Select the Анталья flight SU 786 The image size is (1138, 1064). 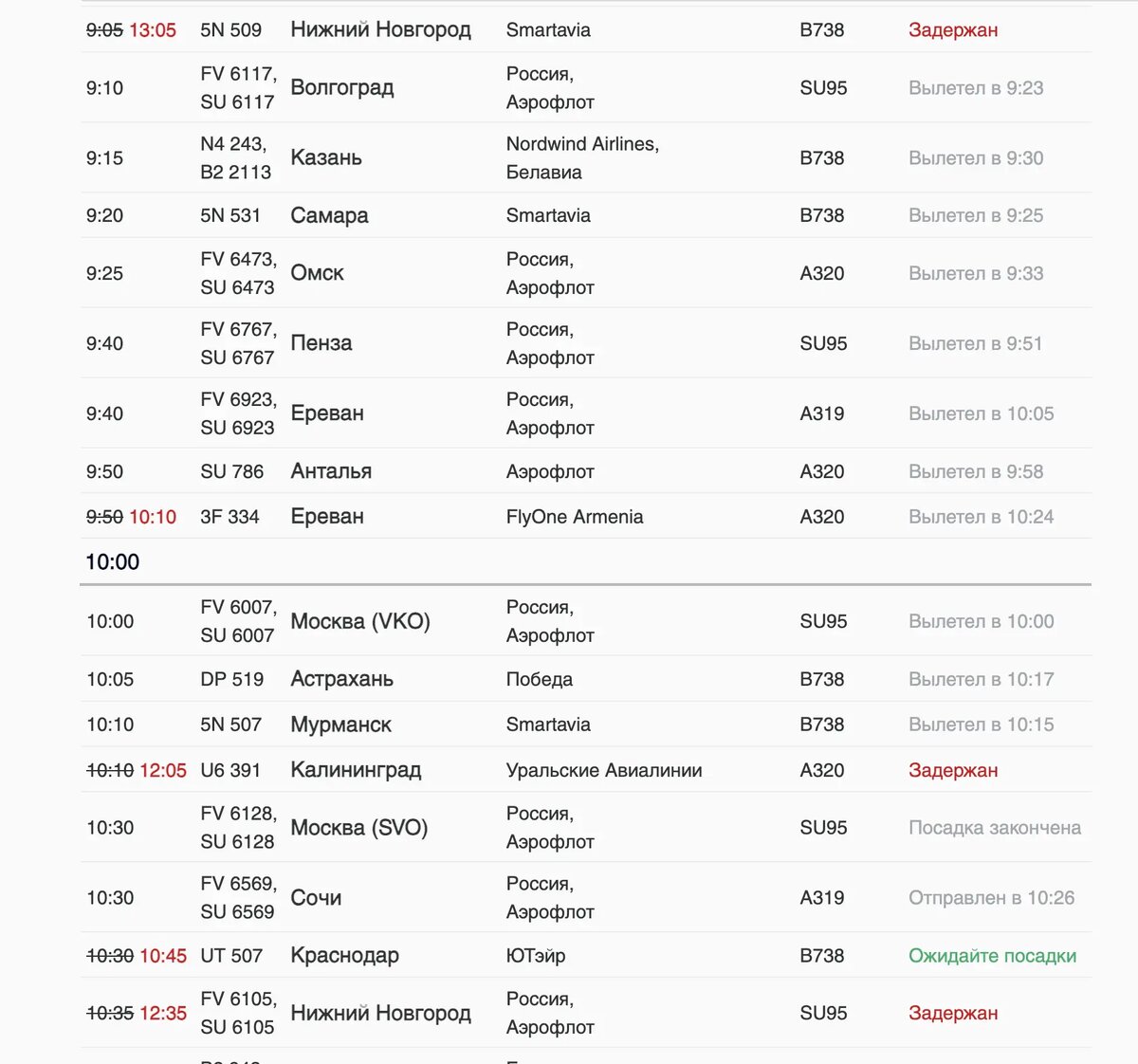click(x=586, y=471)
